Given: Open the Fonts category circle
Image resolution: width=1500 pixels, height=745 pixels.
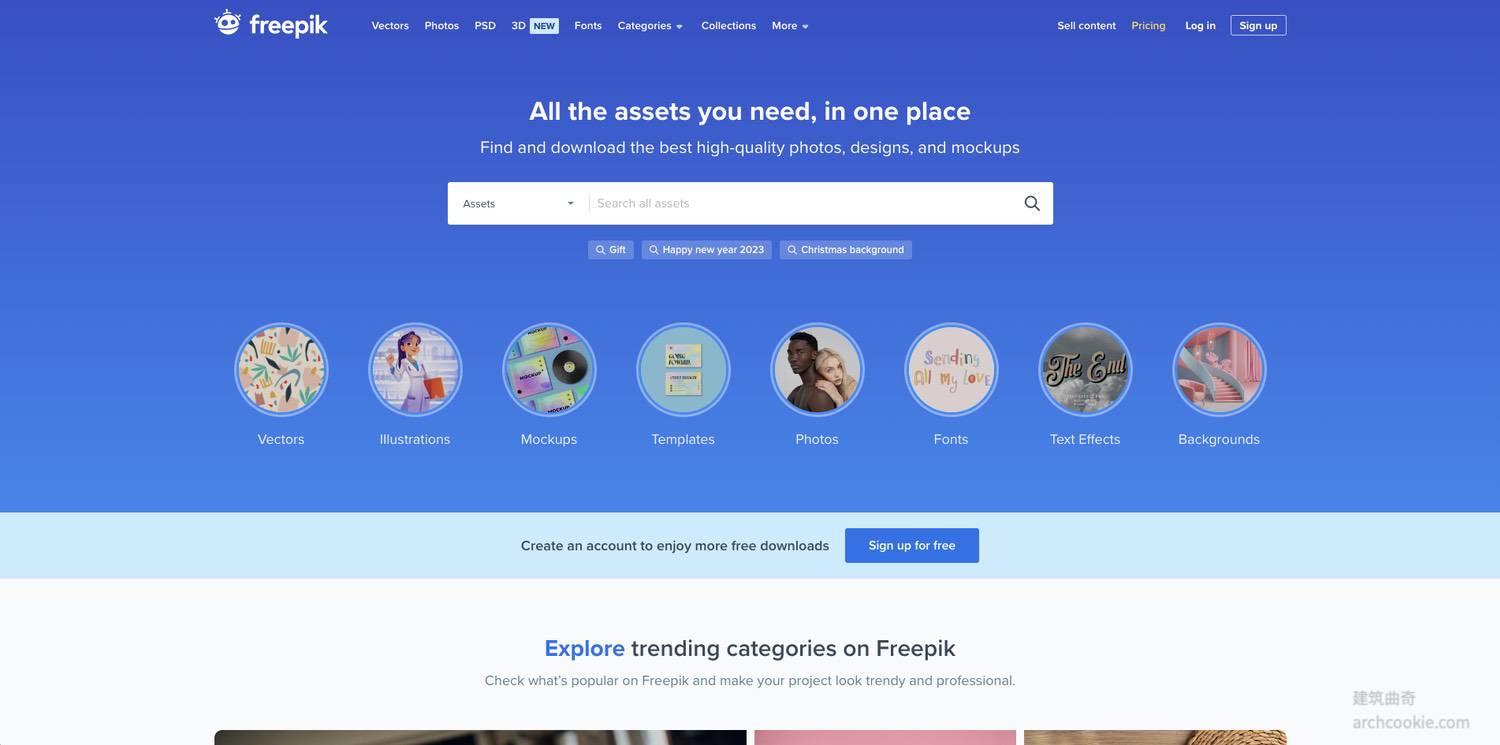Looking at the screenshot, I should (x=951, y=369).
